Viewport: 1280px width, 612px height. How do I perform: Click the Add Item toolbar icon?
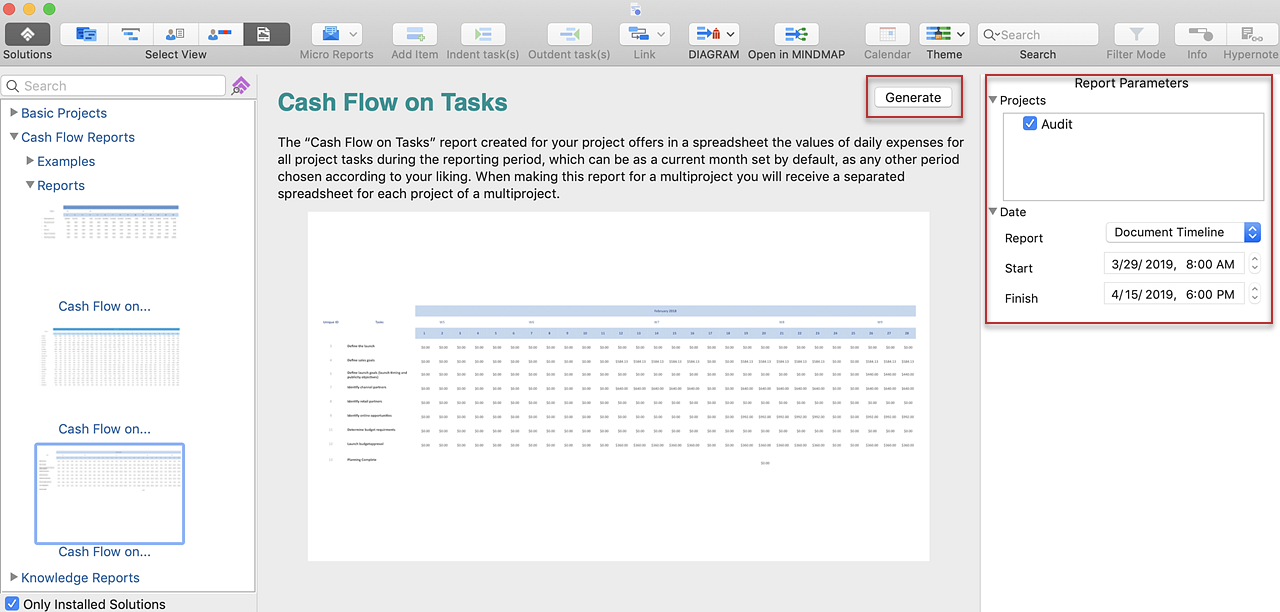coord(414,34)
